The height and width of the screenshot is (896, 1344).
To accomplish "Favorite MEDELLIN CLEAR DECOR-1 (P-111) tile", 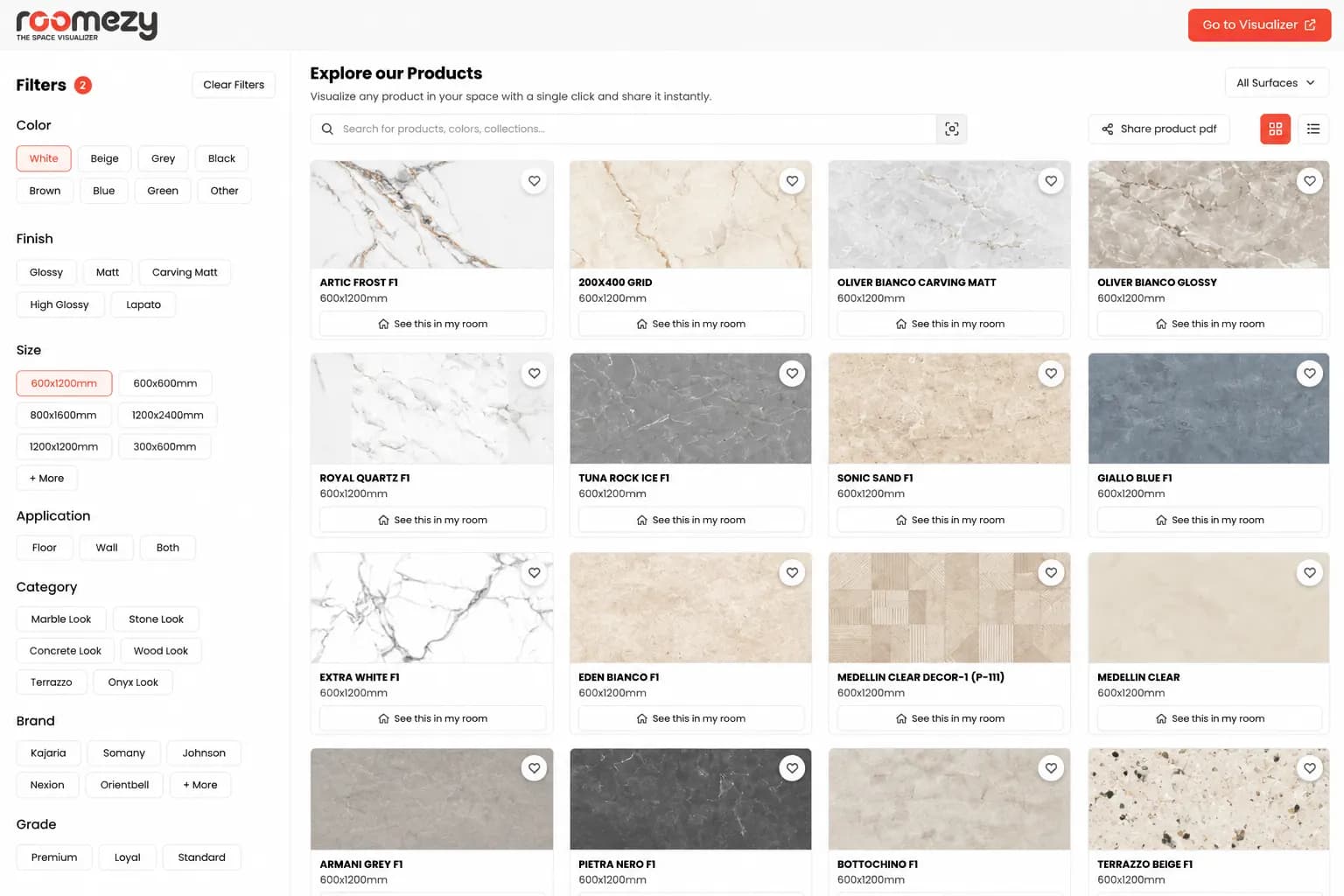I will (x=1051, y=573).
